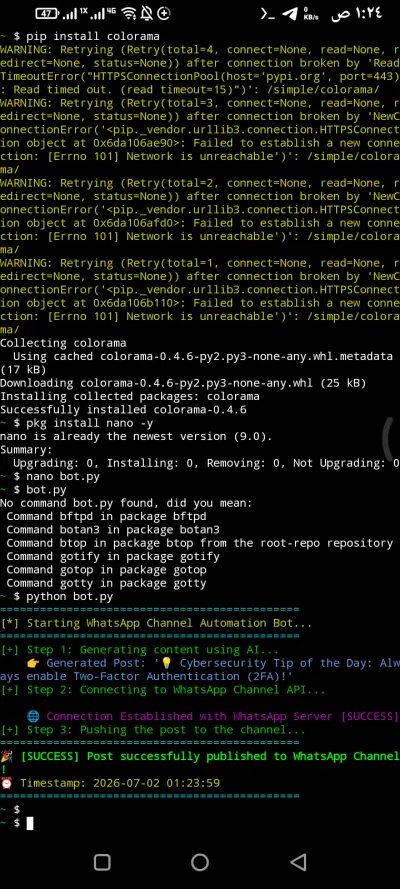Image resolution: width=400 pixels, height=889 pixels.
Task: Tap the "Timestamp: 2026-07-02 01:23:59" text
Action: pyautogui.click(x=120, y=783)
